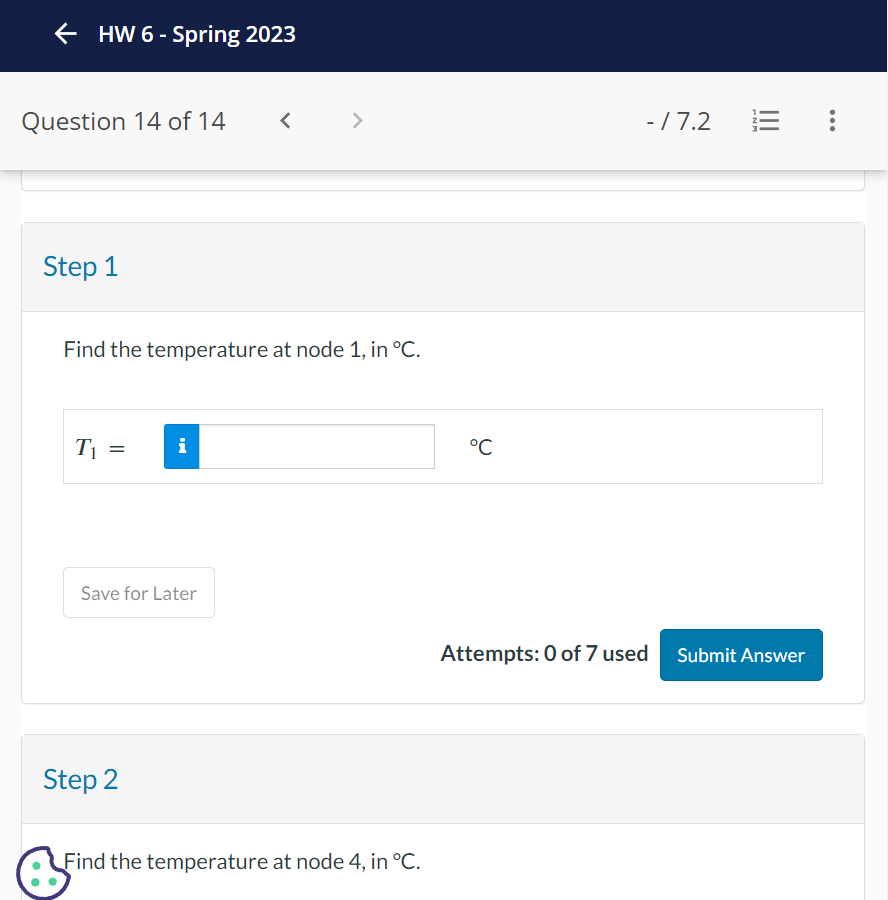Click the HW 6 - Spring 2023 title

(197, 34)
